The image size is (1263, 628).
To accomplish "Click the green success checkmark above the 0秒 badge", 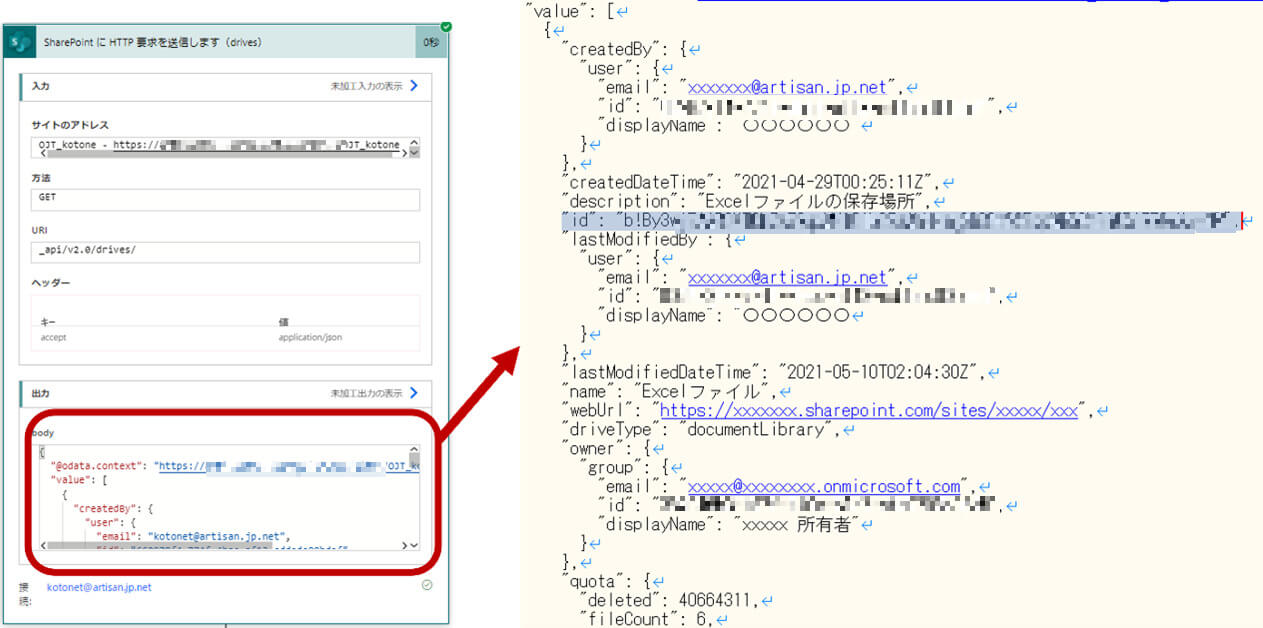I will pos(446,26).
